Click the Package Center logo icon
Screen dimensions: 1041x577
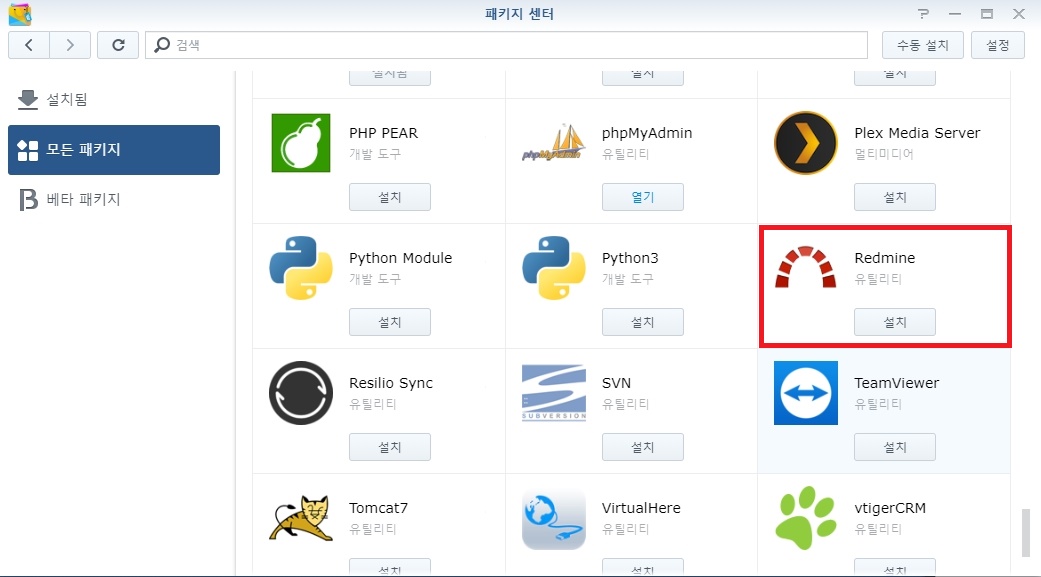(x=20, y=13)
